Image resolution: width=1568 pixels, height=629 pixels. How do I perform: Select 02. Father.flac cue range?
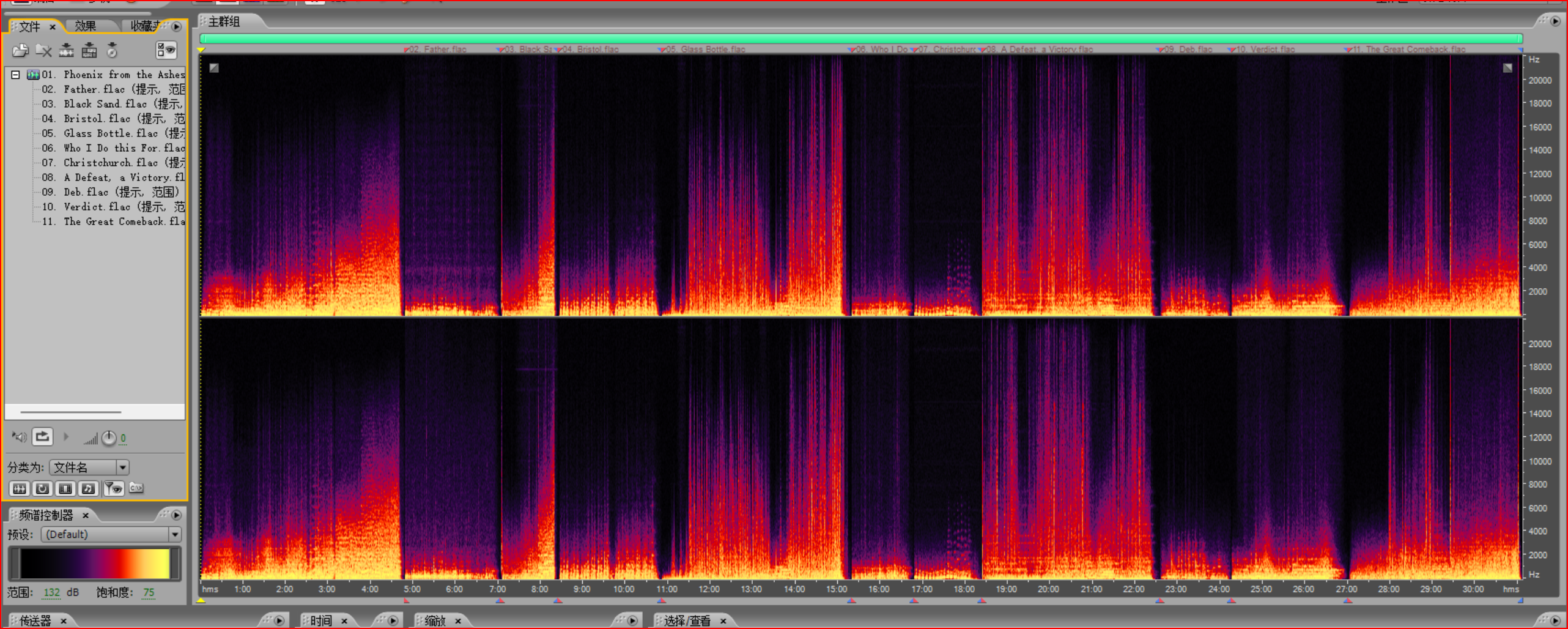coord(113,89)
